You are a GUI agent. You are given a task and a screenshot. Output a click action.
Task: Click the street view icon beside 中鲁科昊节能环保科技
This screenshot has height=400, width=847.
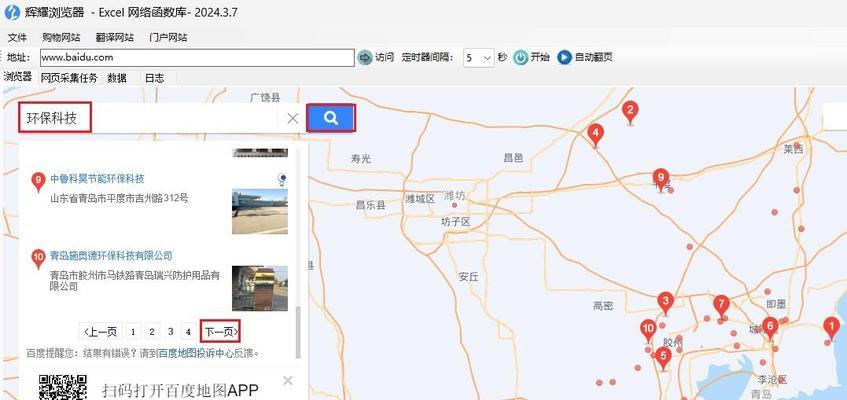[x=283, y=179]
